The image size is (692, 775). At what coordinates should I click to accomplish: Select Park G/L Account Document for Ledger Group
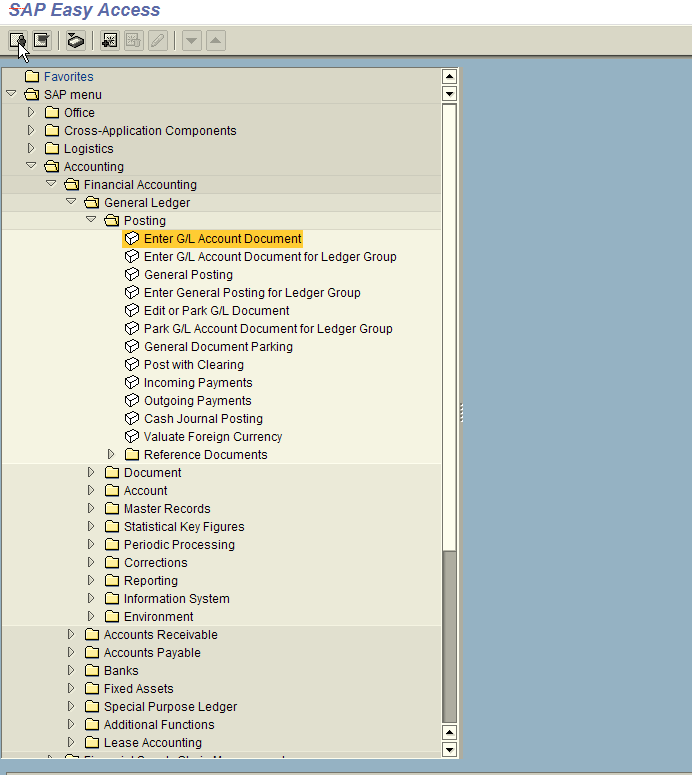(x=268, y=328)
